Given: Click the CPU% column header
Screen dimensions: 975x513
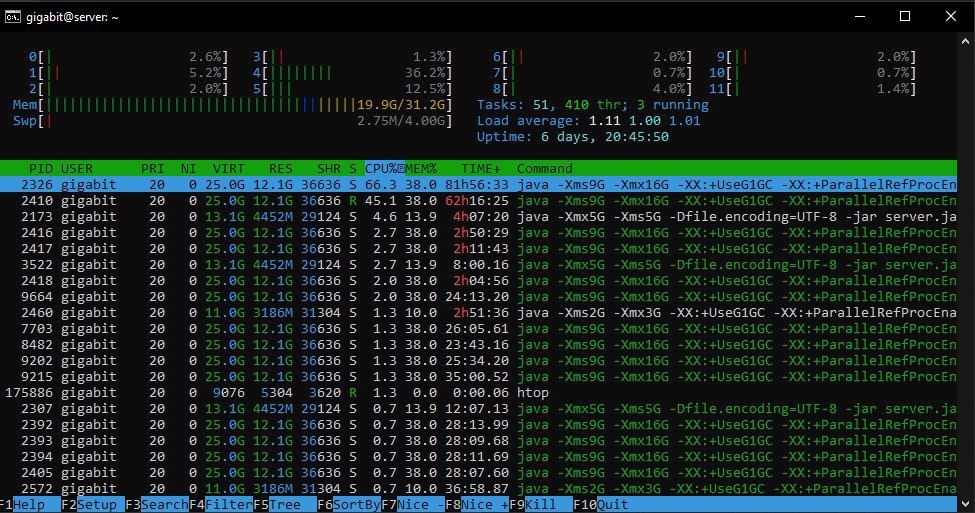Looking at the screenshot, I should click(384, 169).
